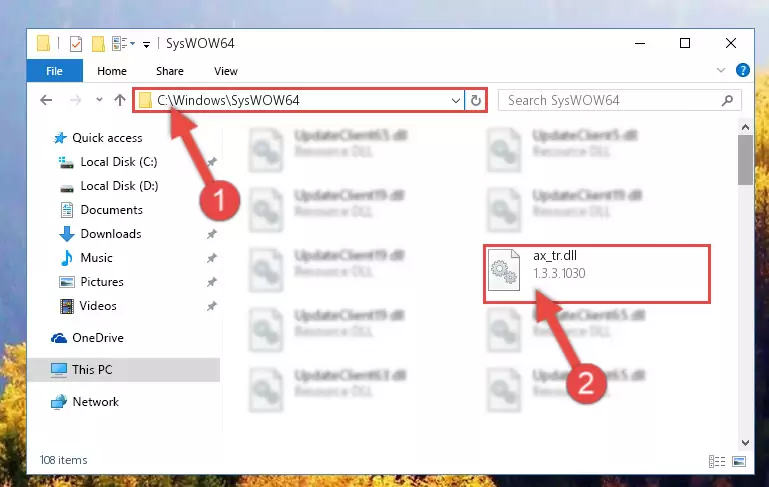Open the address bar history dropdown
Screen dimensions: 769x487
click(x=456, y=101)
